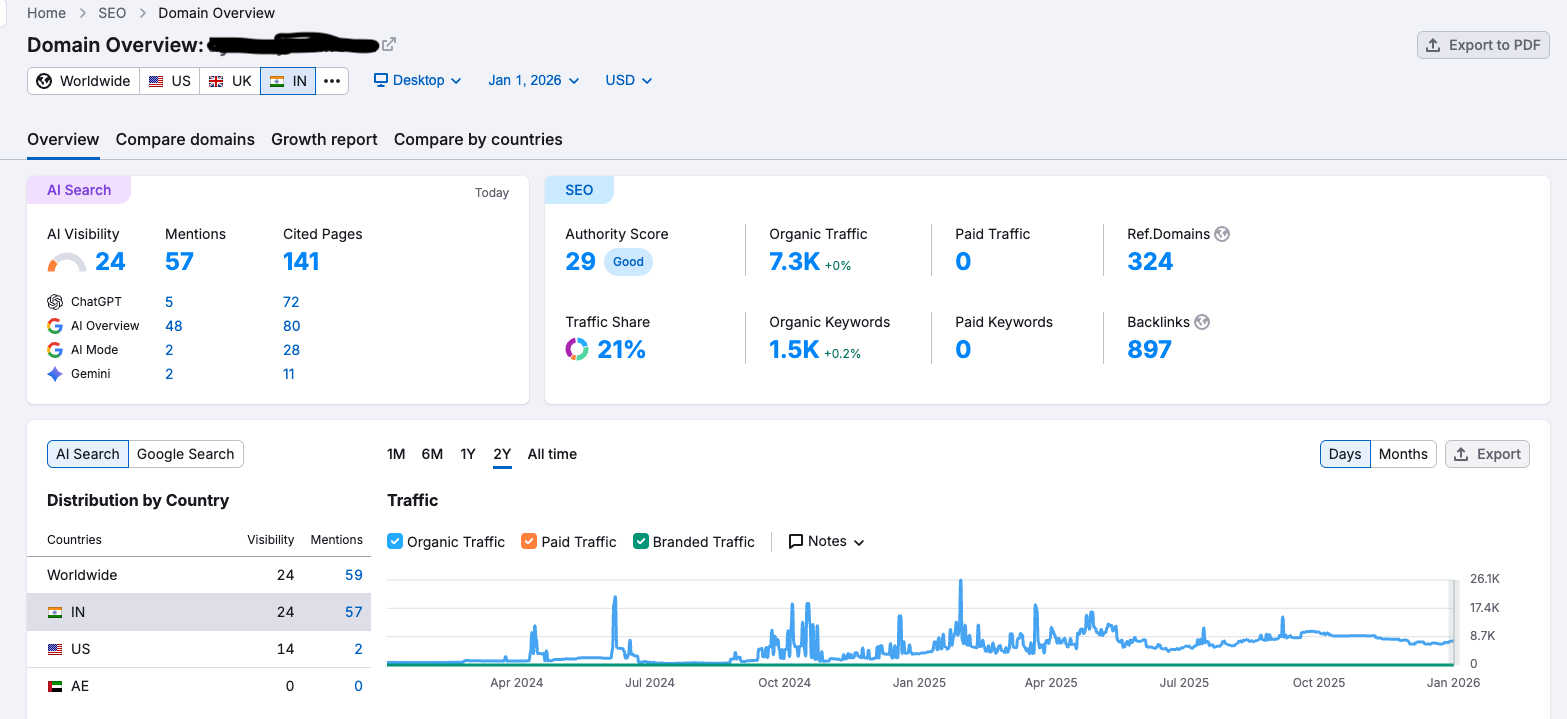This screenshot has height=719, width=1567.
Task: Open the Organic Keywords 1.5K value
Action: click(x=794, y=349)
